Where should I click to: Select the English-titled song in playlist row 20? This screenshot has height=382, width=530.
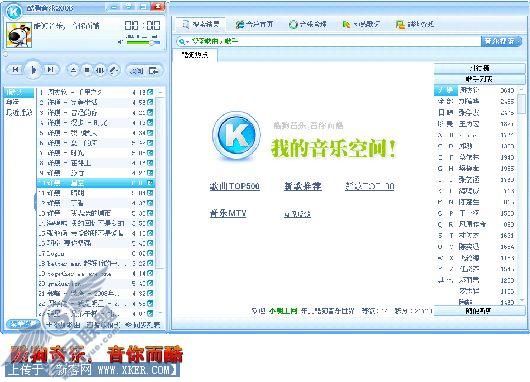[x=96, y=283]
